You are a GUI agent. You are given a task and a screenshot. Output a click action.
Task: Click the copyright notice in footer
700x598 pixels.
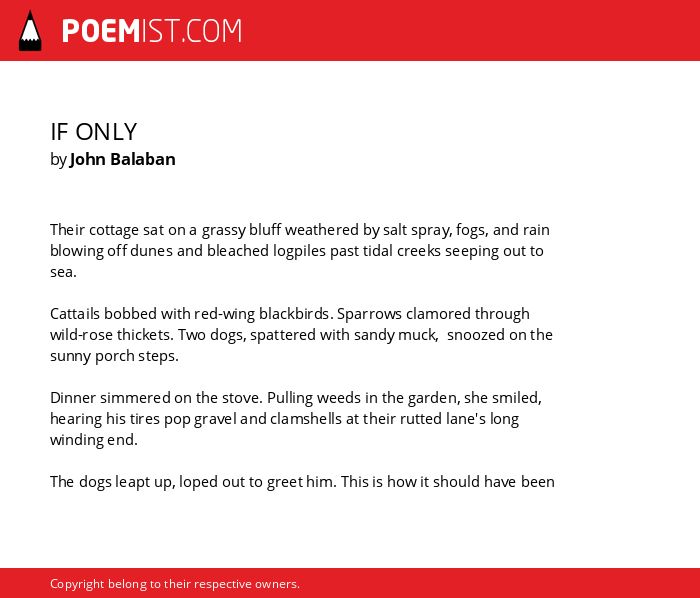click(x=175, y=584)
